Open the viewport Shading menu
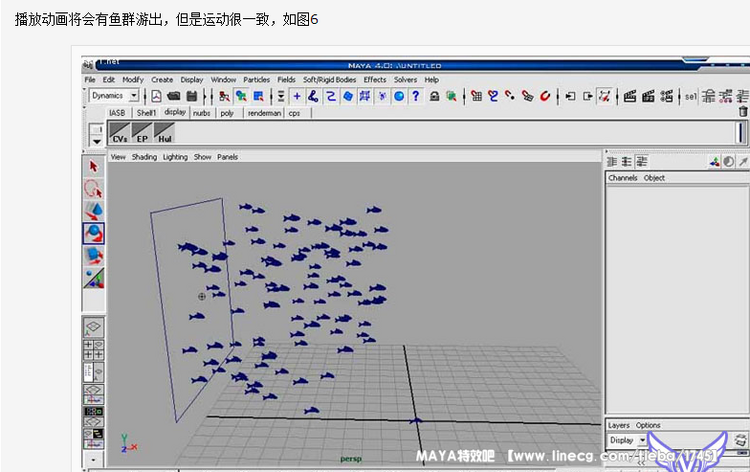 tap(144, 157)
